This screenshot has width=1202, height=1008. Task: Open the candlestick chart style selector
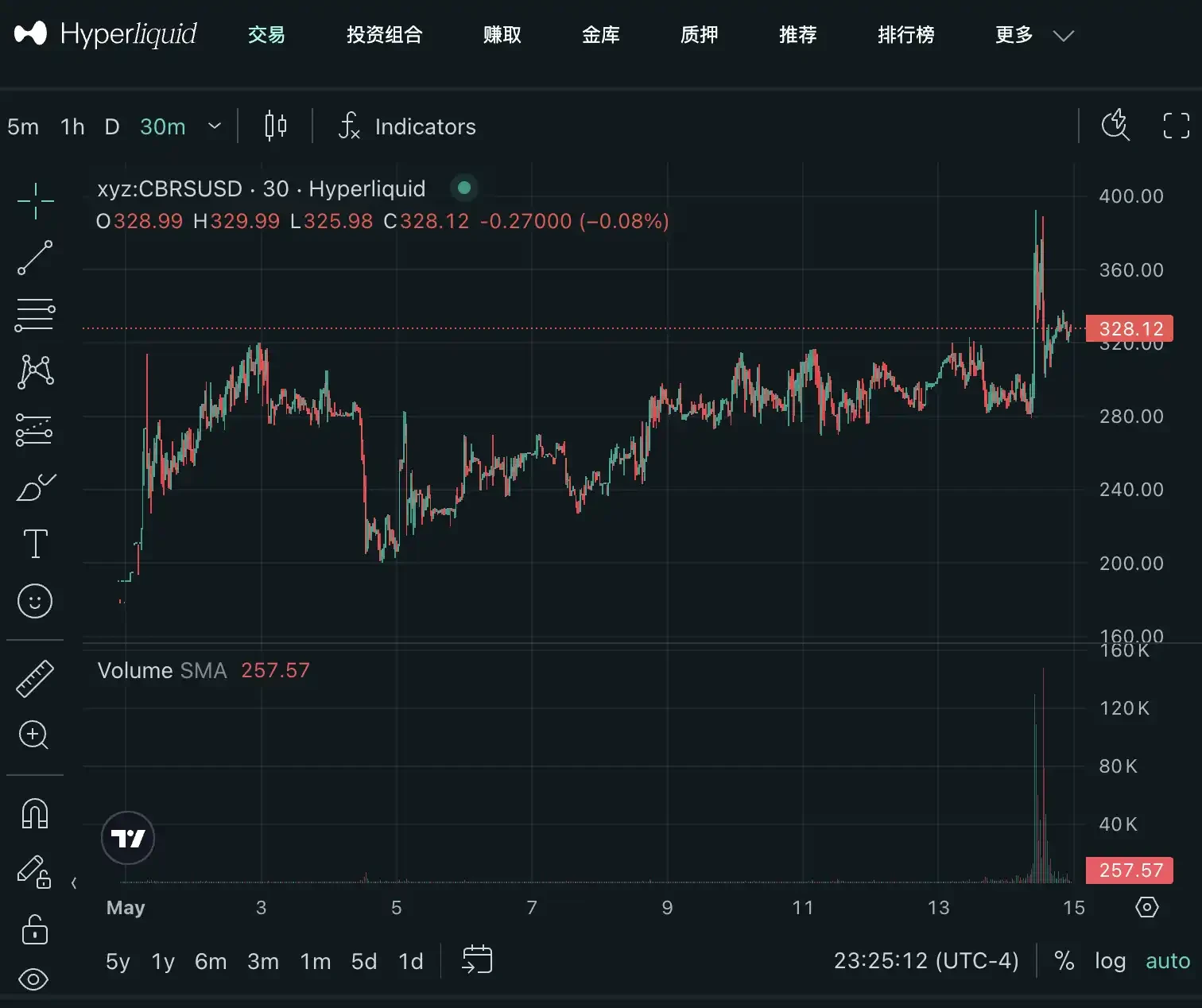(x=276, y=126)
